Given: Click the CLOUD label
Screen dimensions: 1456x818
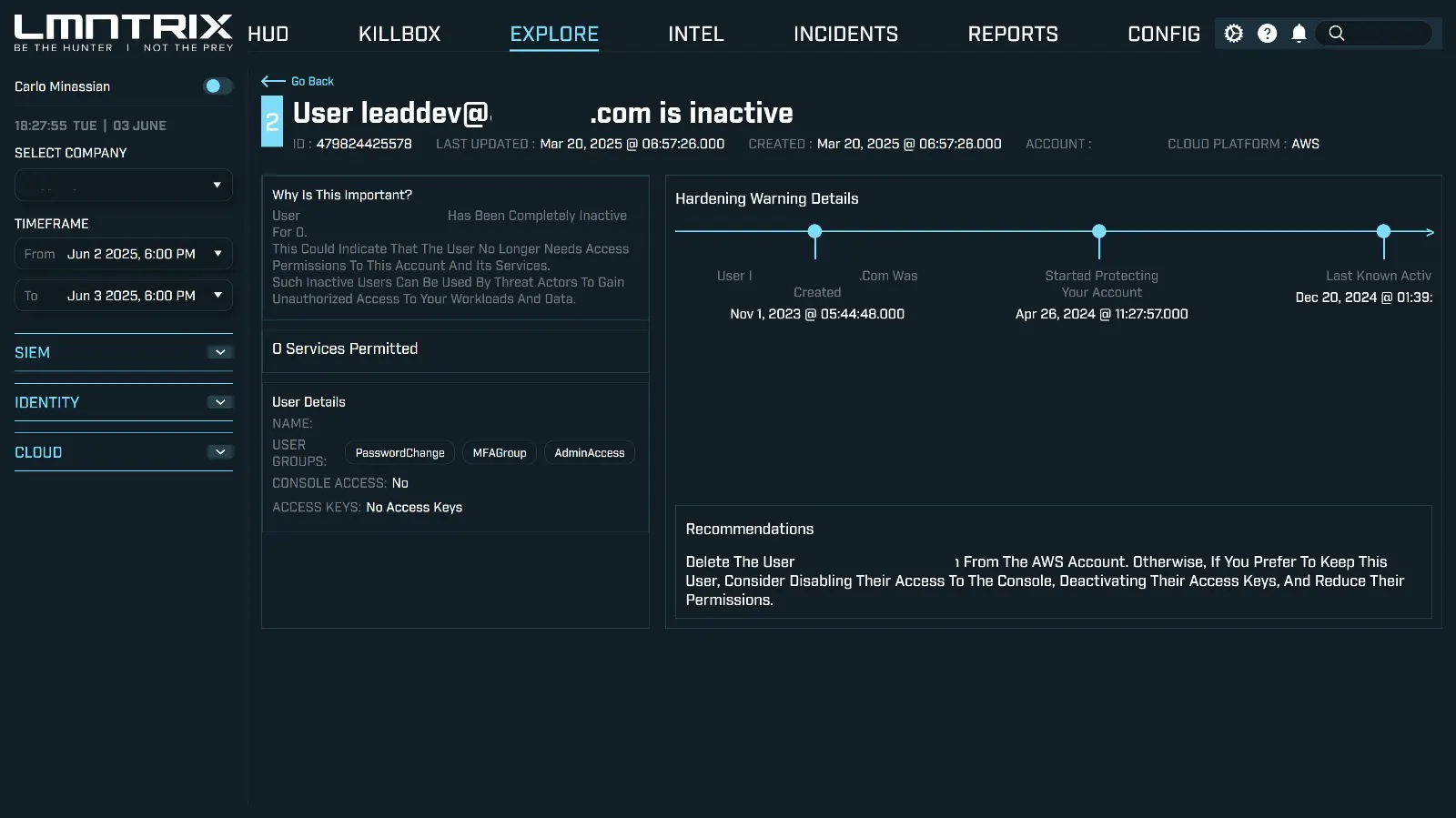Looking at the screenshot, I should coord(38,452).
